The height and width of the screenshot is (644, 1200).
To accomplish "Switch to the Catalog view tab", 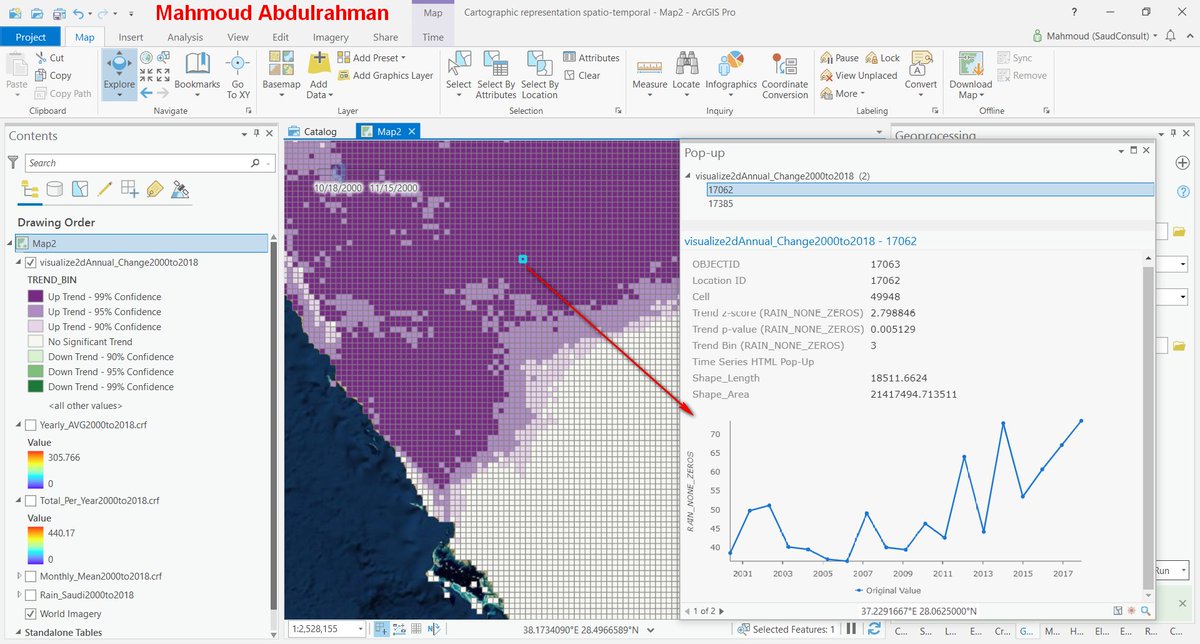I will 313,131.
